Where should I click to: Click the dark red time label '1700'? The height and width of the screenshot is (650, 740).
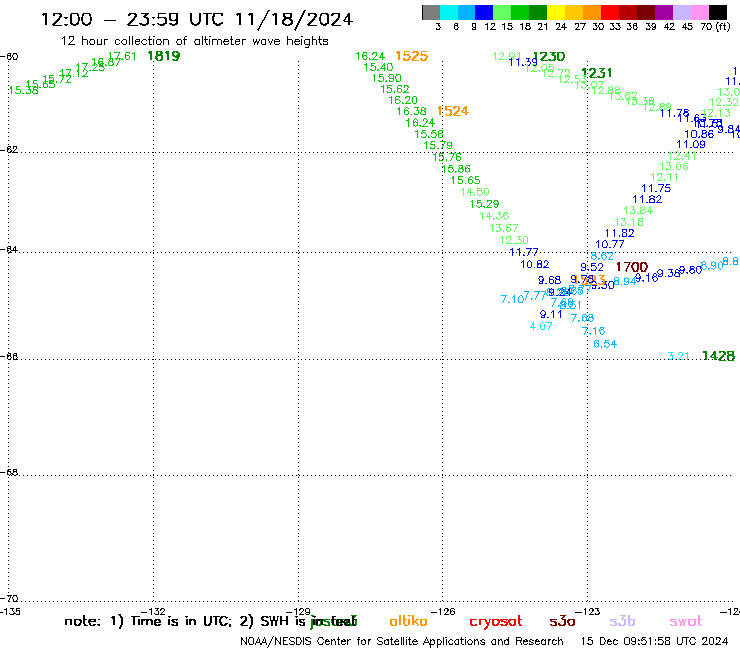(632, 267)
